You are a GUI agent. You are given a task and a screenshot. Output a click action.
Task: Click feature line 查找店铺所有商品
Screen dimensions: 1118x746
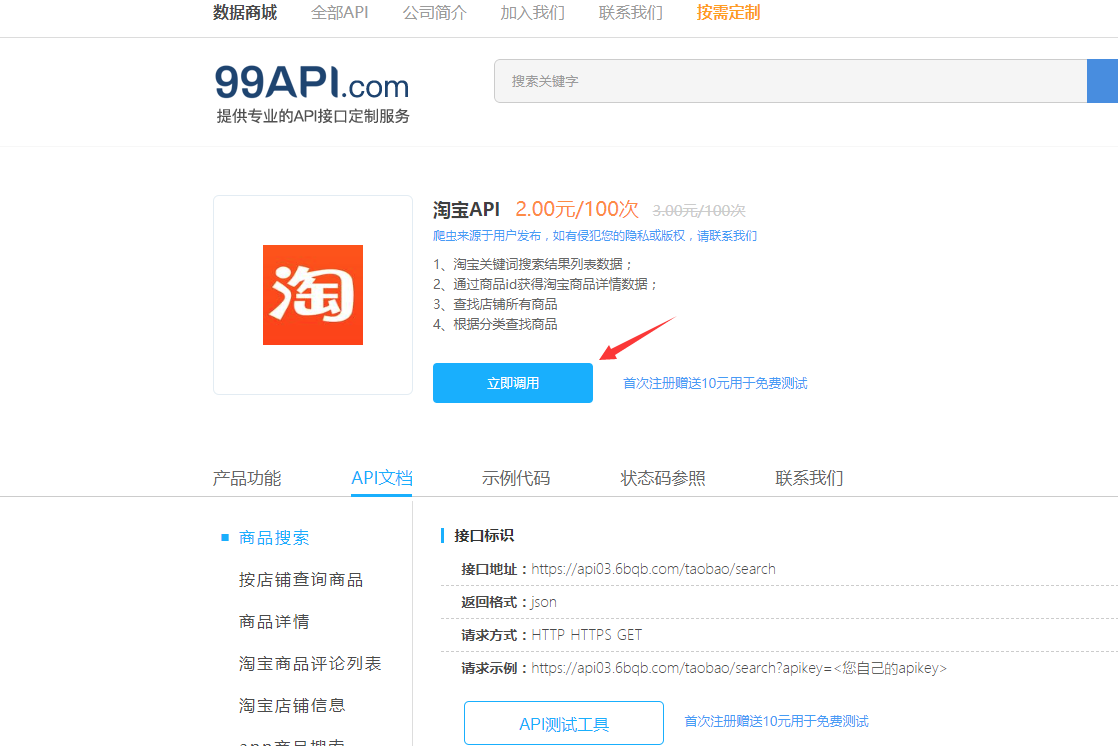(496, 305)
